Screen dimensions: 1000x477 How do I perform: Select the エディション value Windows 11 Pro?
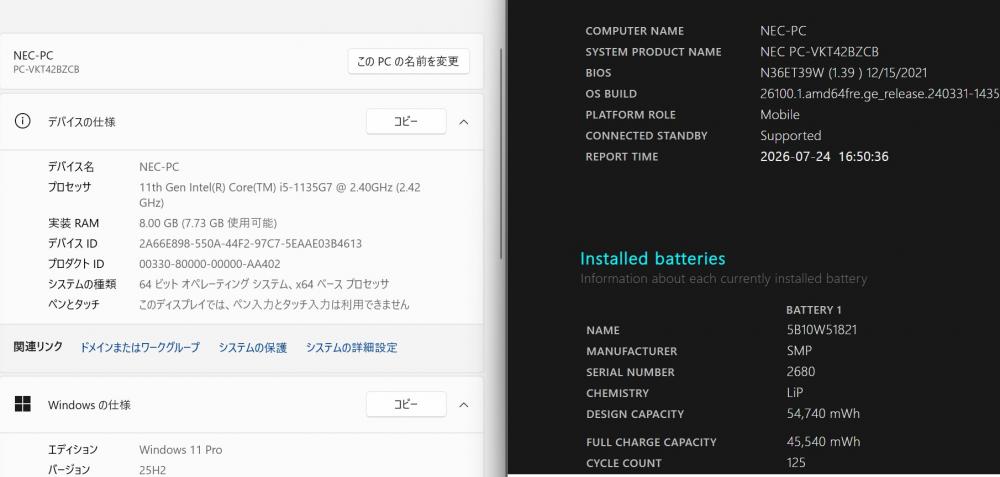(x=180, y=450)
